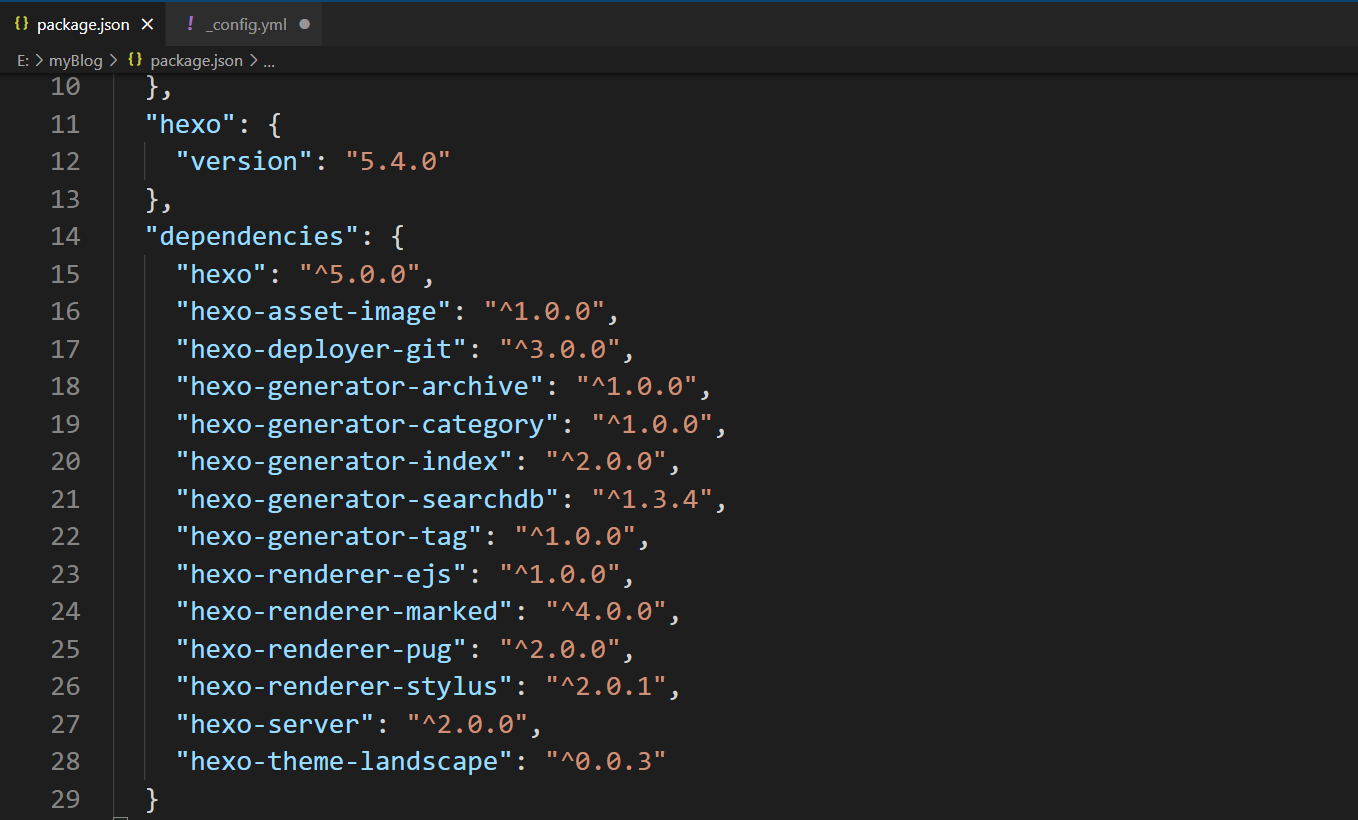Click the "^2.0.1" value
The image size is (1358, 820).
(606, 687)
